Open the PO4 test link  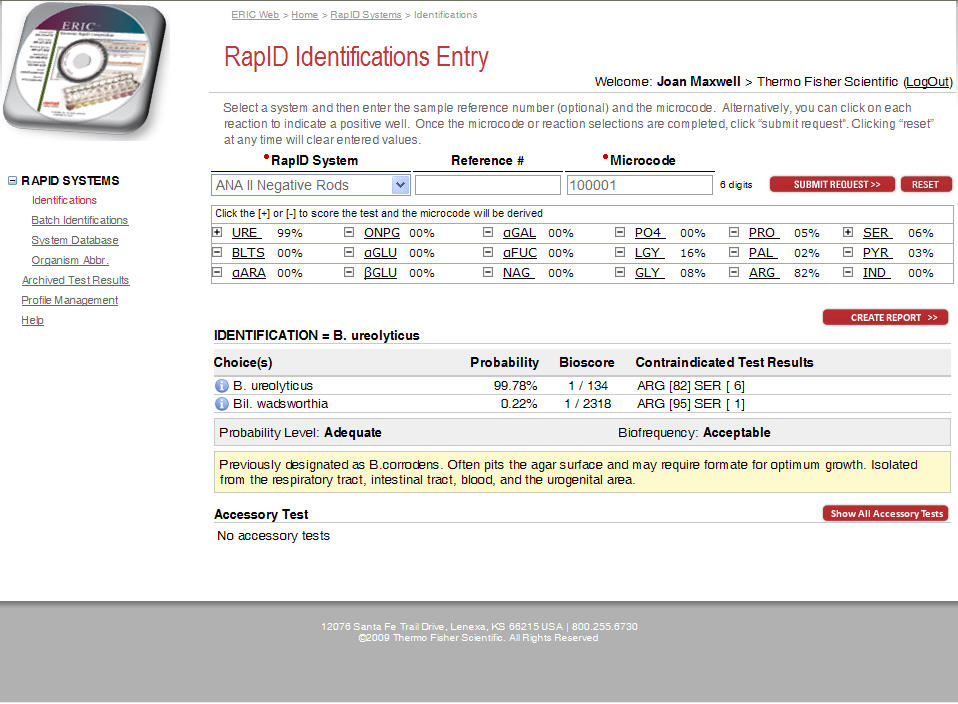[x=649, y=233]
